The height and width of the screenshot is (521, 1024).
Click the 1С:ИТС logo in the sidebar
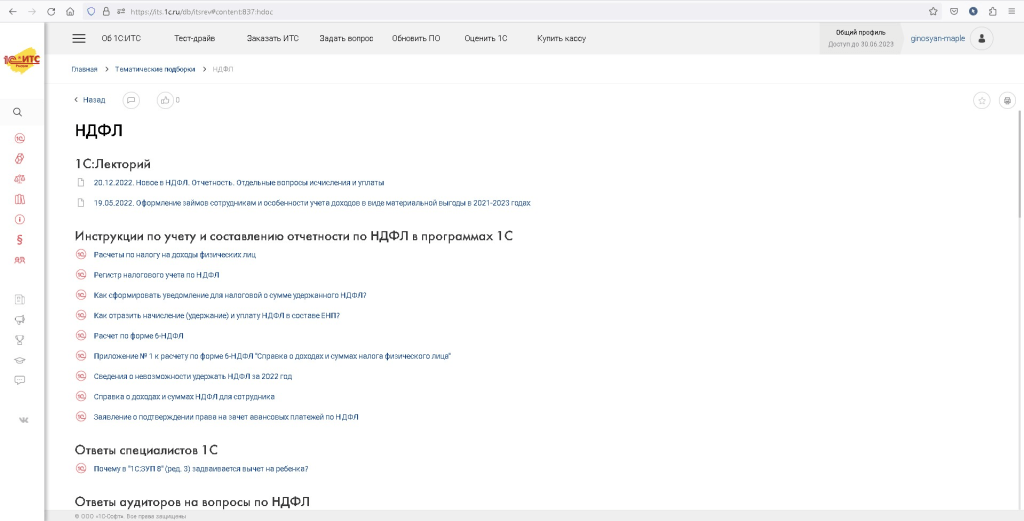point(22,60)
